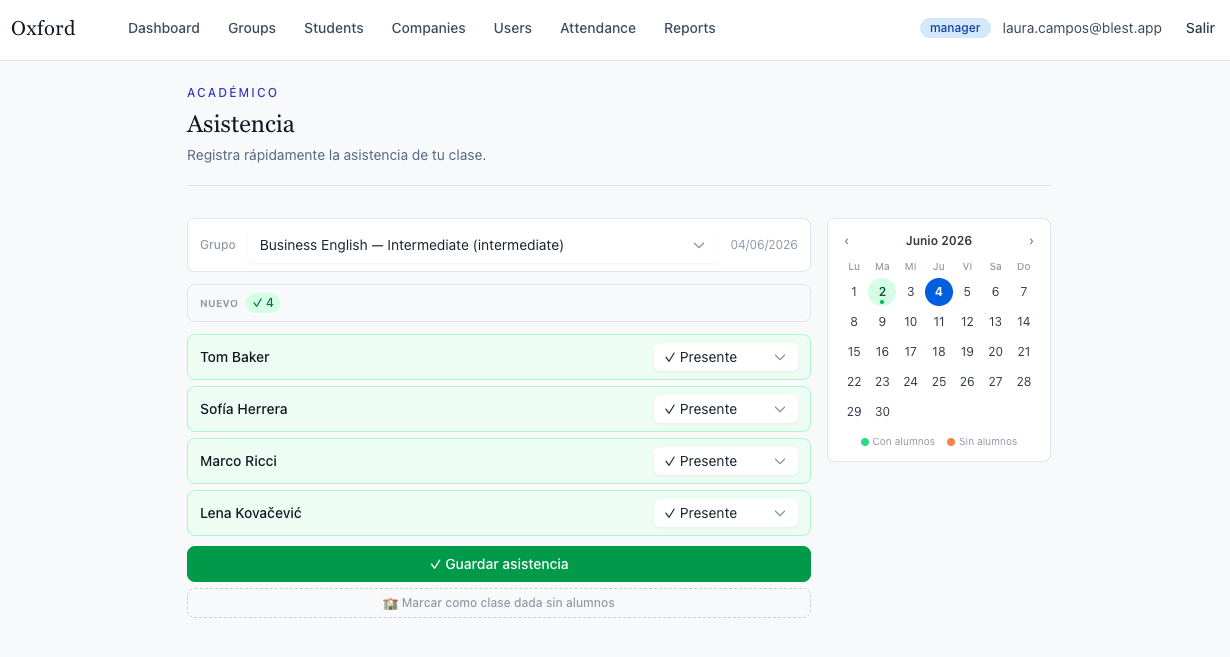Screen dimensions: 1230x657
Task: Go to Attendance section
Action: tap(598, 28)
